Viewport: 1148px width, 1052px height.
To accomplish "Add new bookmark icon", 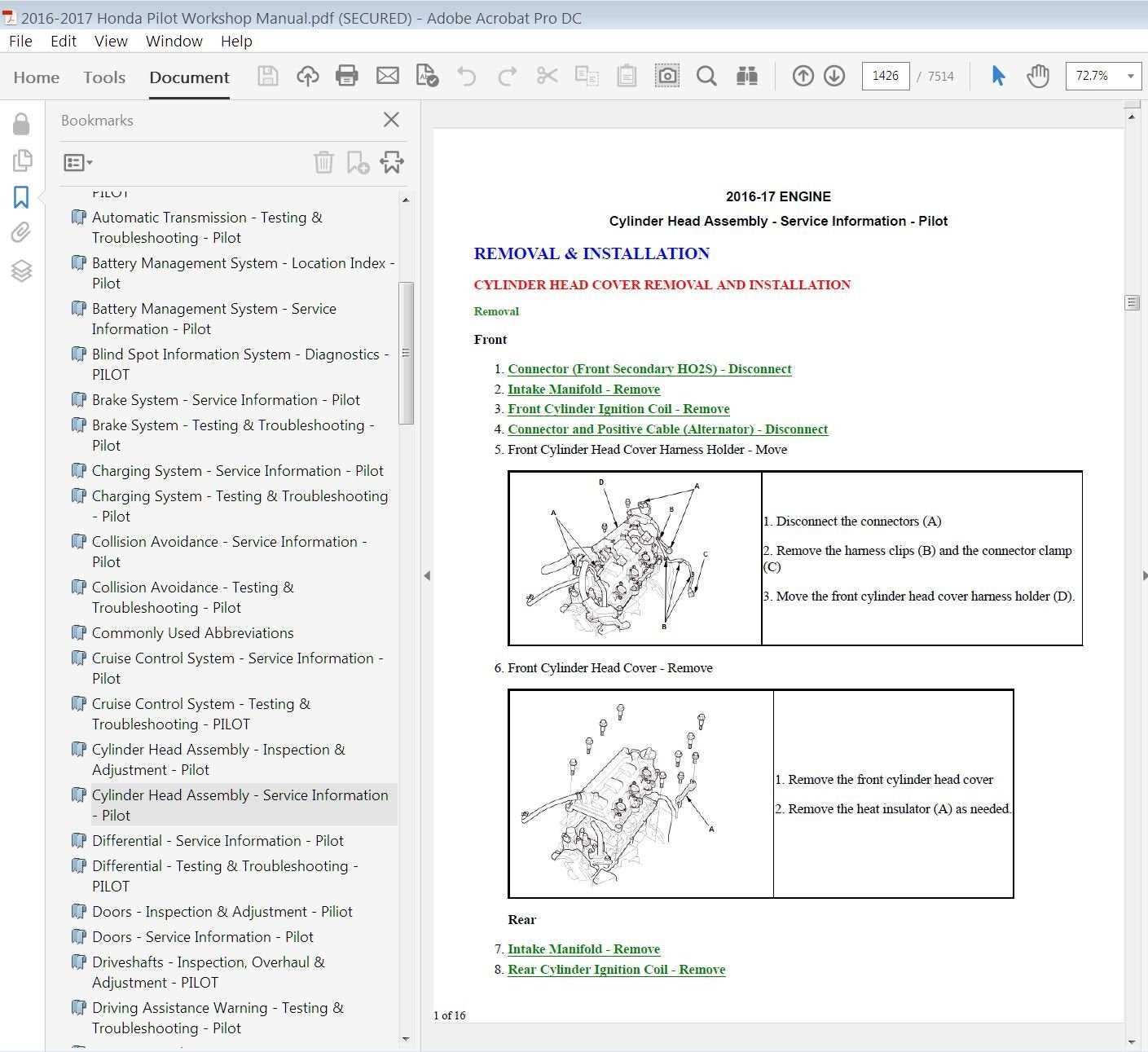I will pos(358,162).
